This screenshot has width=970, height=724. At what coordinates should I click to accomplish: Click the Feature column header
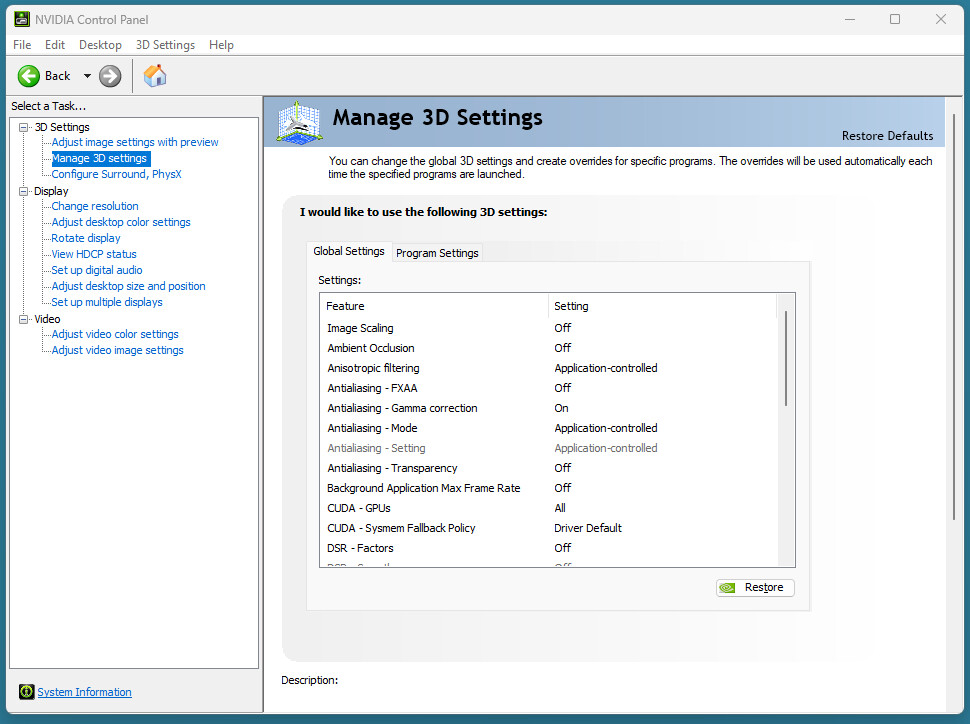click(434, 306)
